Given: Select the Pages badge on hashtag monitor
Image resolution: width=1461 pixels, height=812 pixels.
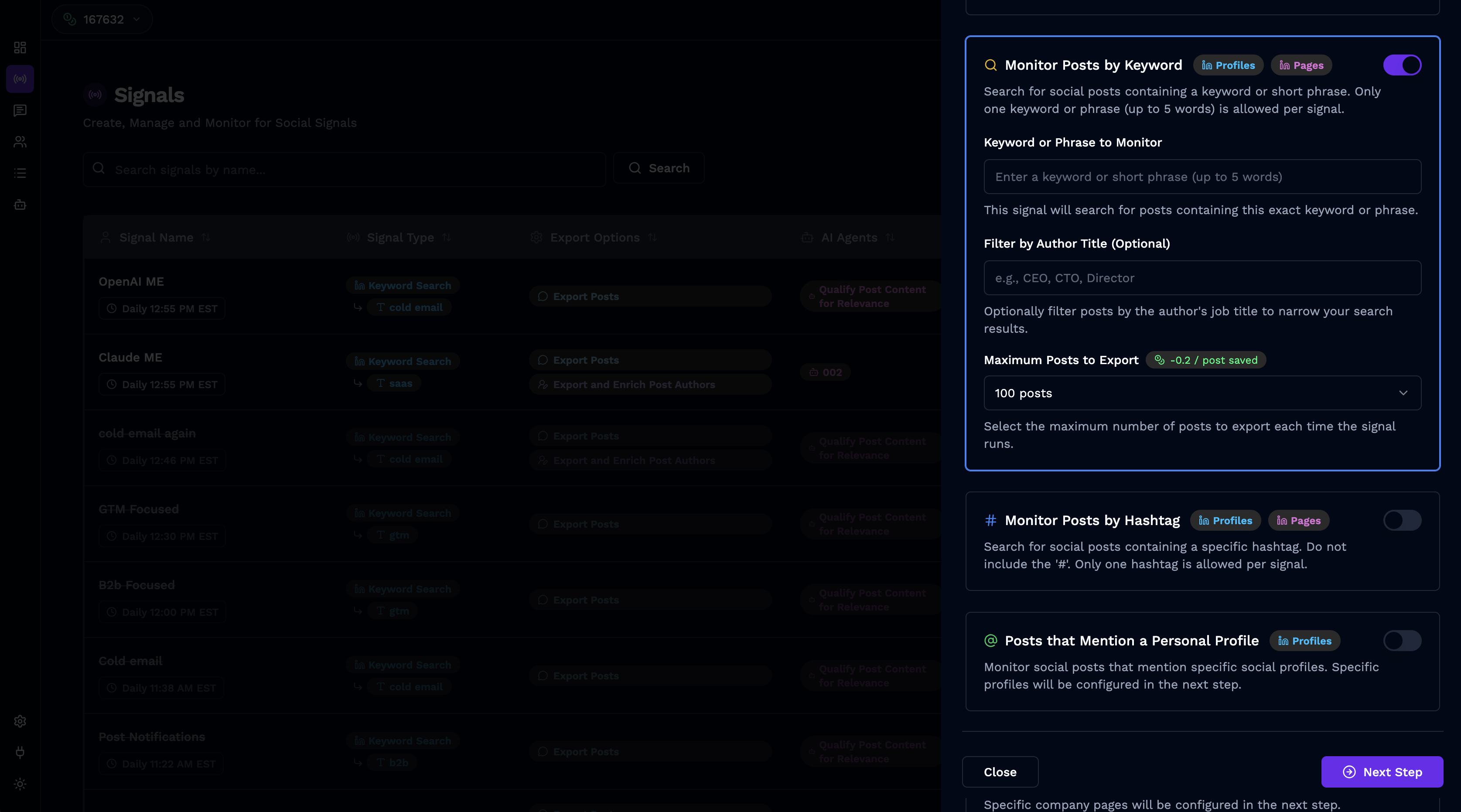Looking at the screenshot, I should (x=1298, y=520).
